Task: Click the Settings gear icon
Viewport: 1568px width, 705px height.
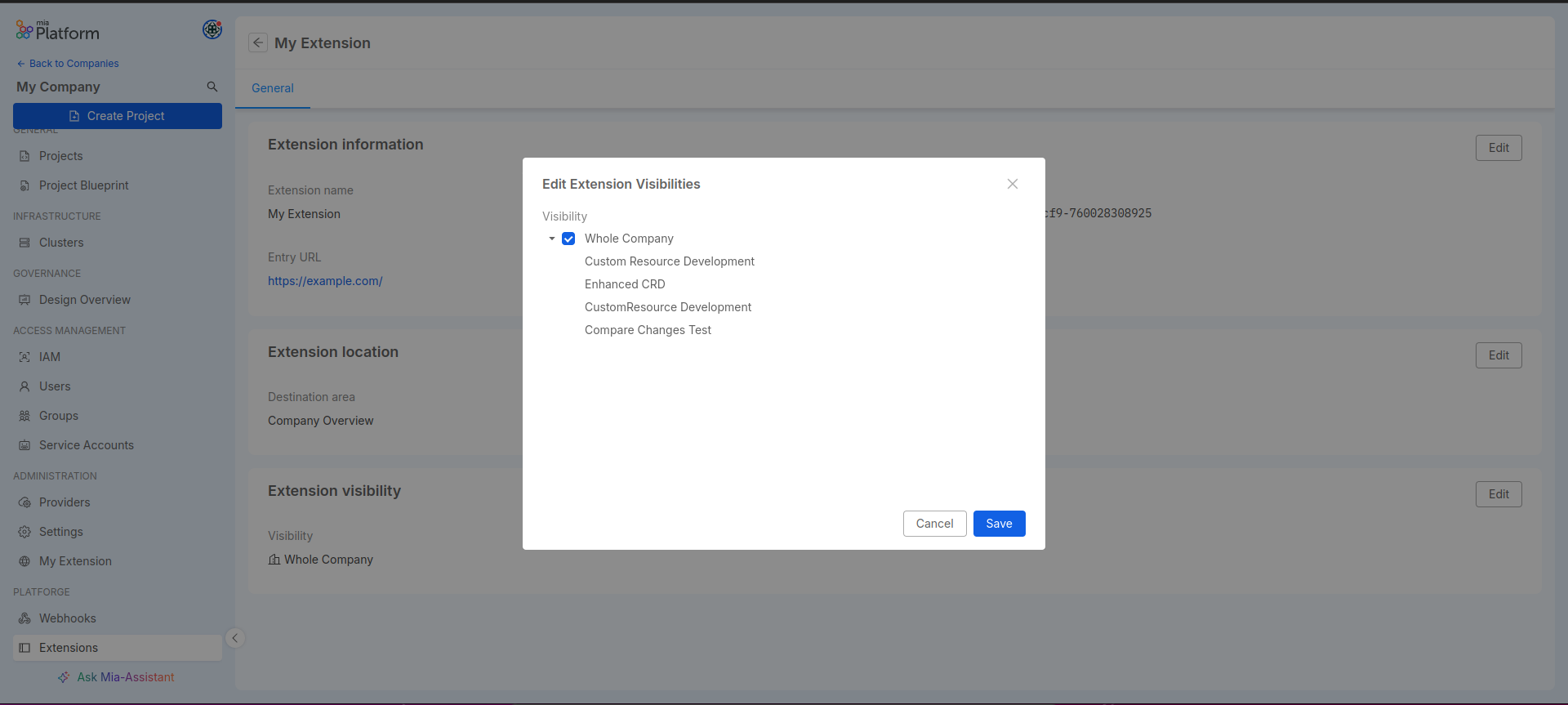Action: click(24, 532)
